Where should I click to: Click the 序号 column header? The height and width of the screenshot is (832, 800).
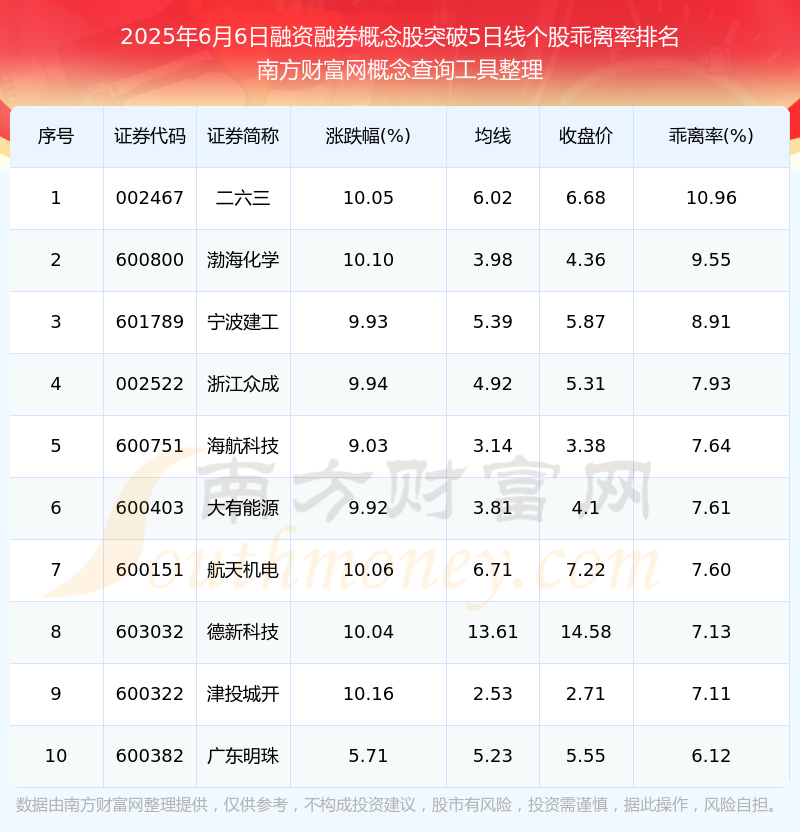[56, 136]
